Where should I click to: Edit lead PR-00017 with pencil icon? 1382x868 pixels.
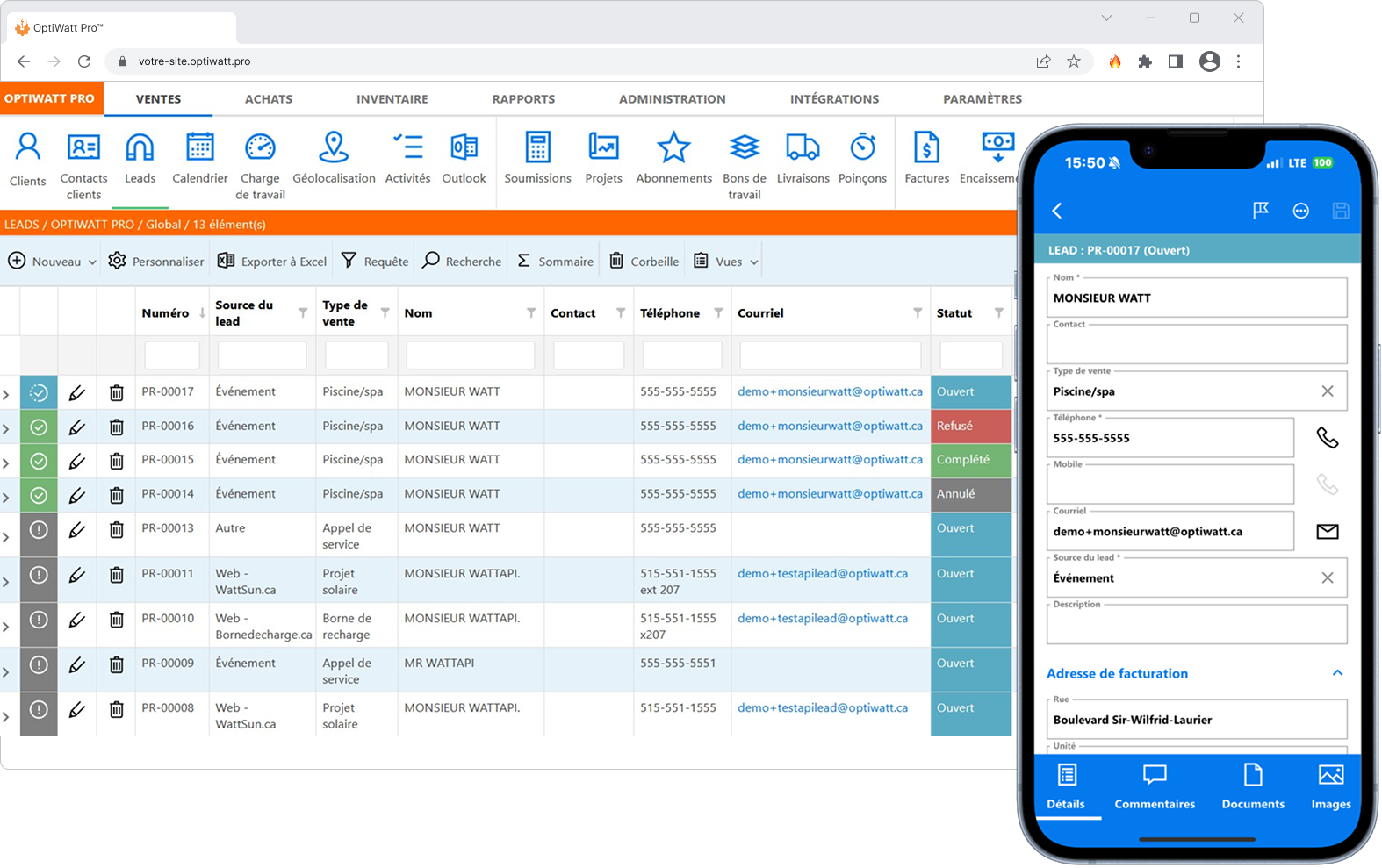click(77, 392)
